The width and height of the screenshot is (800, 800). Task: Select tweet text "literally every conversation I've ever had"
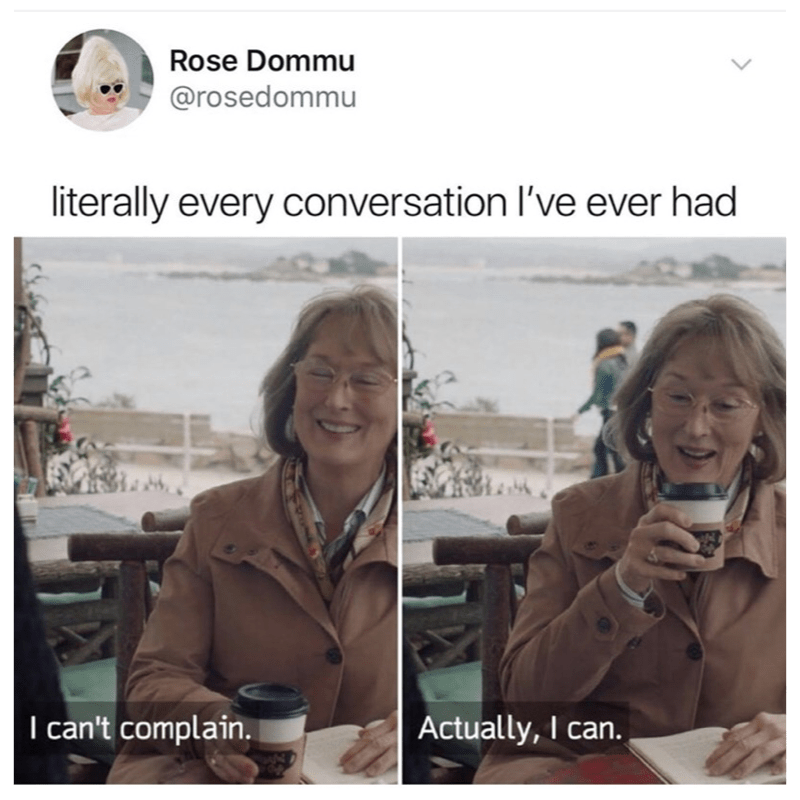(394, 203)
